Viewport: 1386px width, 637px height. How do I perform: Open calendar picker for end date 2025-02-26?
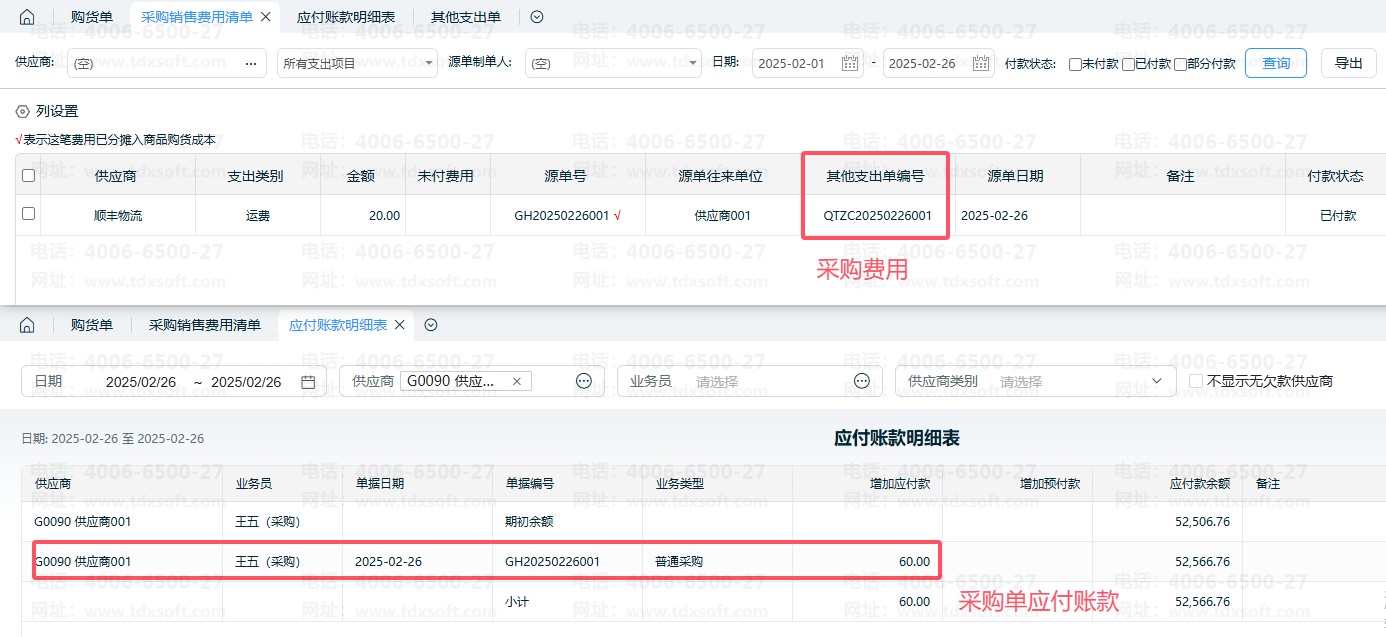(980, 63)
